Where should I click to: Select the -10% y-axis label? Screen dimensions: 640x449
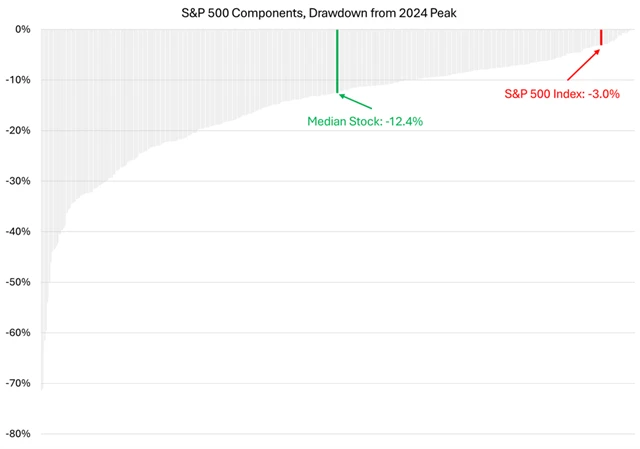click(x=17, y=80)
